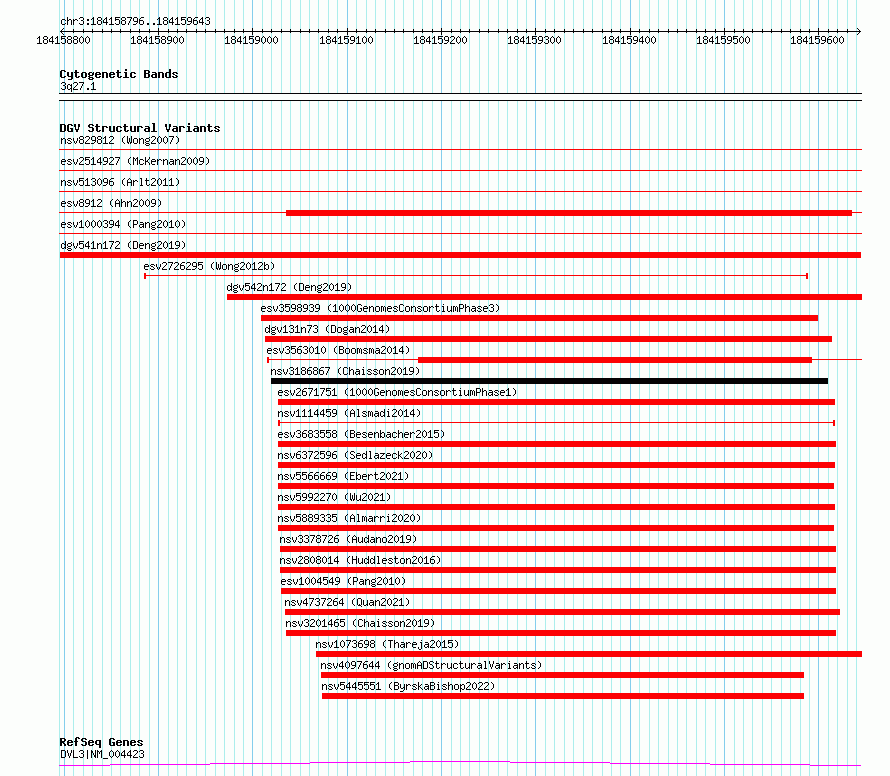
Task: Click the esv8912 (Ahn2009) variant label
Action: tap(111, 203)
